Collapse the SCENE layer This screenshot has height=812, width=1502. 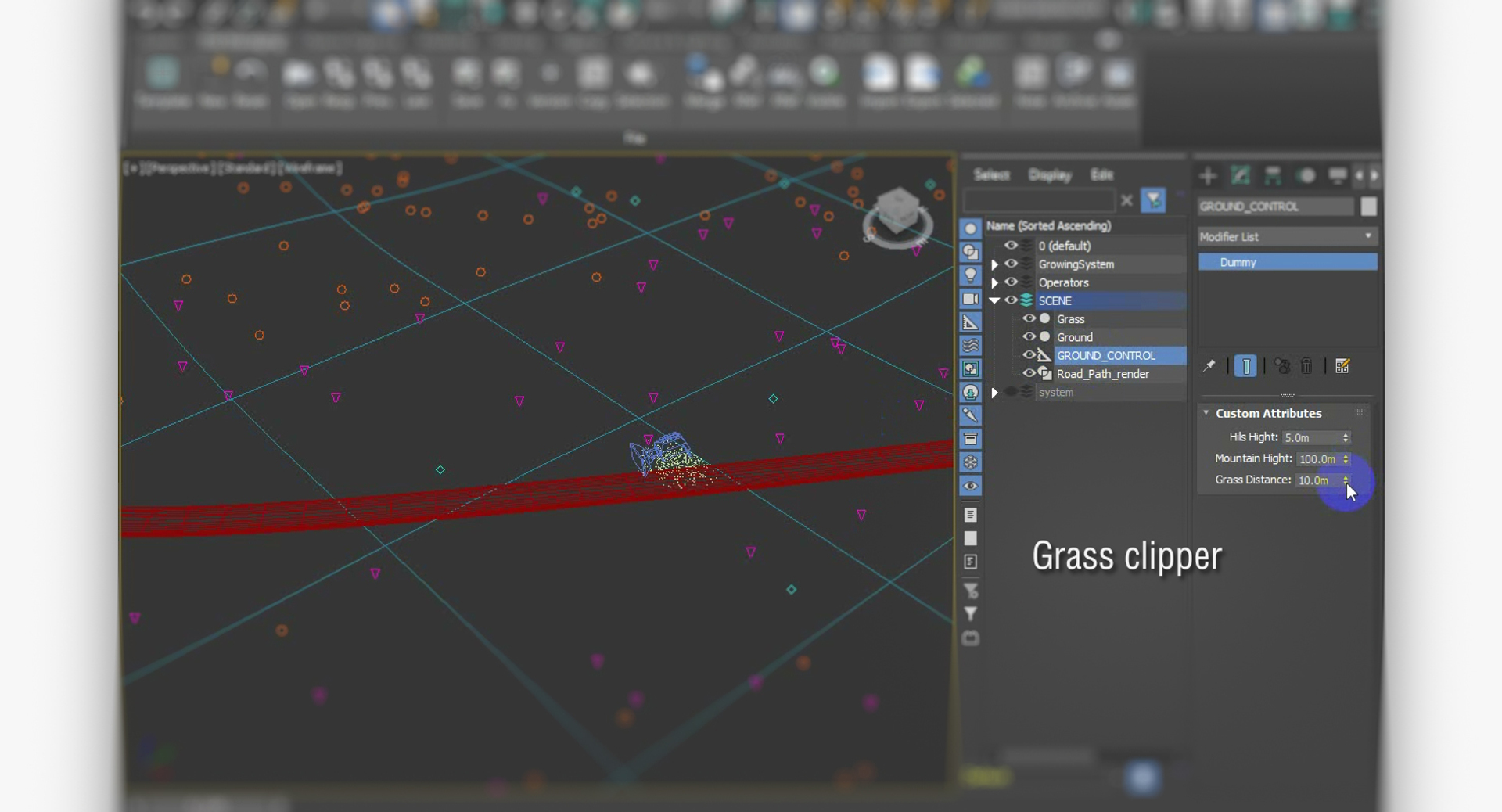coord(994,300)
